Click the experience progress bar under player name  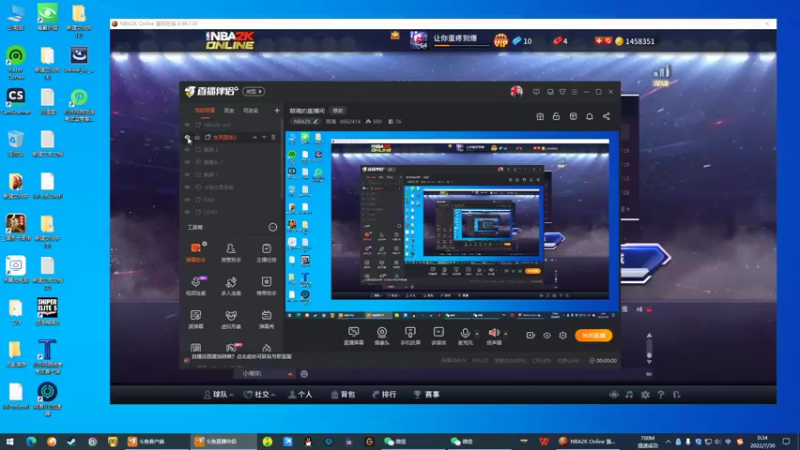pos(462,46)
